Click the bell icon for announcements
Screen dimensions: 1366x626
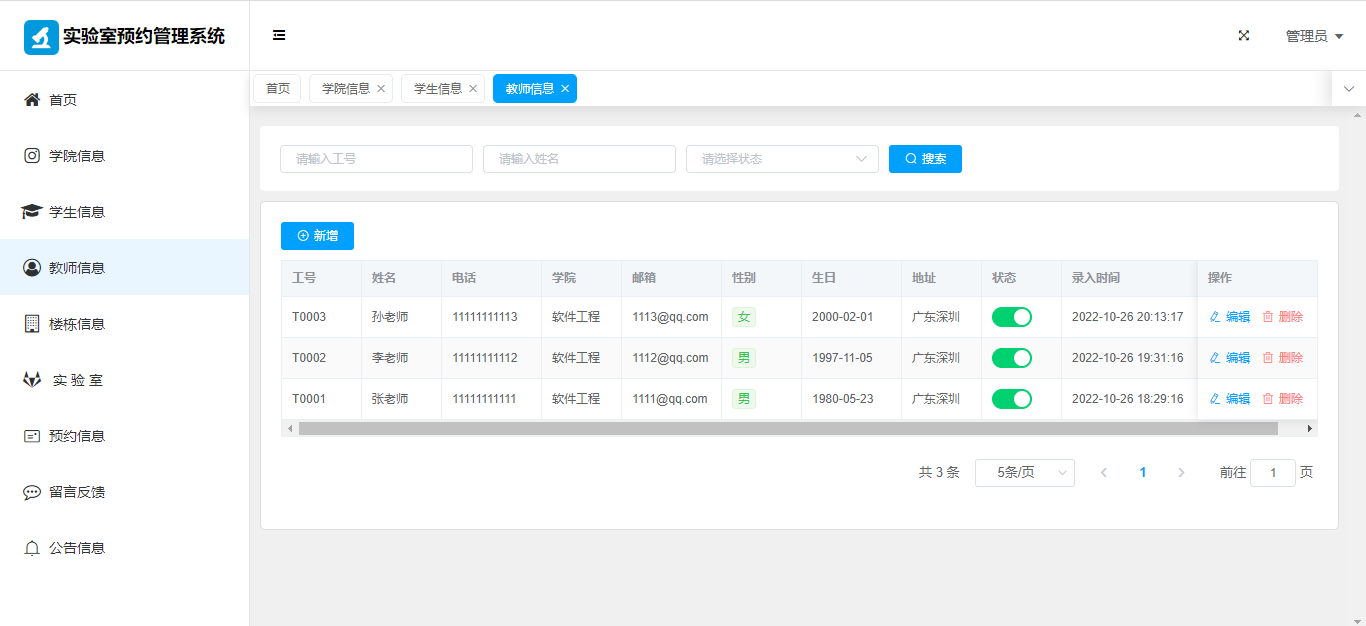click(32, 548)
